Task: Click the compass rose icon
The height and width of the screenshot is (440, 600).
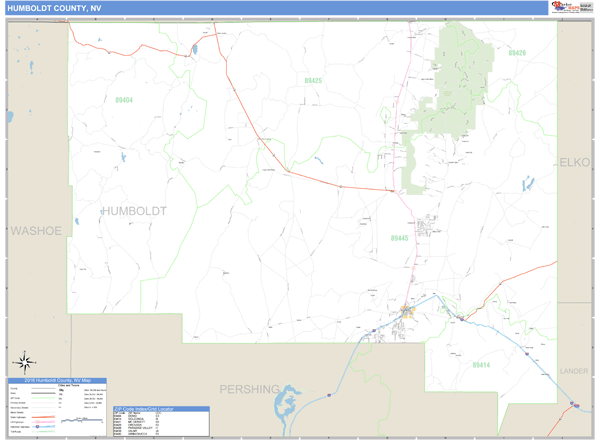Action: pos(26,362)
